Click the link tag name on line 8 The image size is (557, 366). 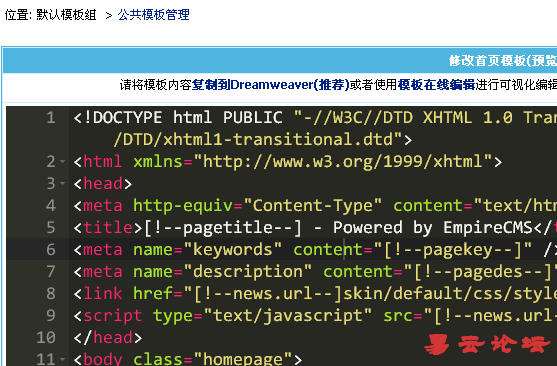click(x=103, y=294)
